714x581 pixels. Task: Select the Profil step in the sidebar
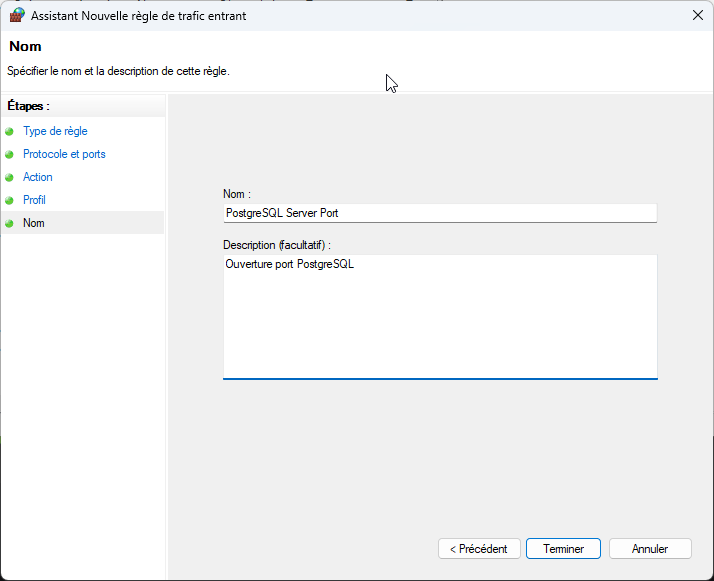point(34,200)
